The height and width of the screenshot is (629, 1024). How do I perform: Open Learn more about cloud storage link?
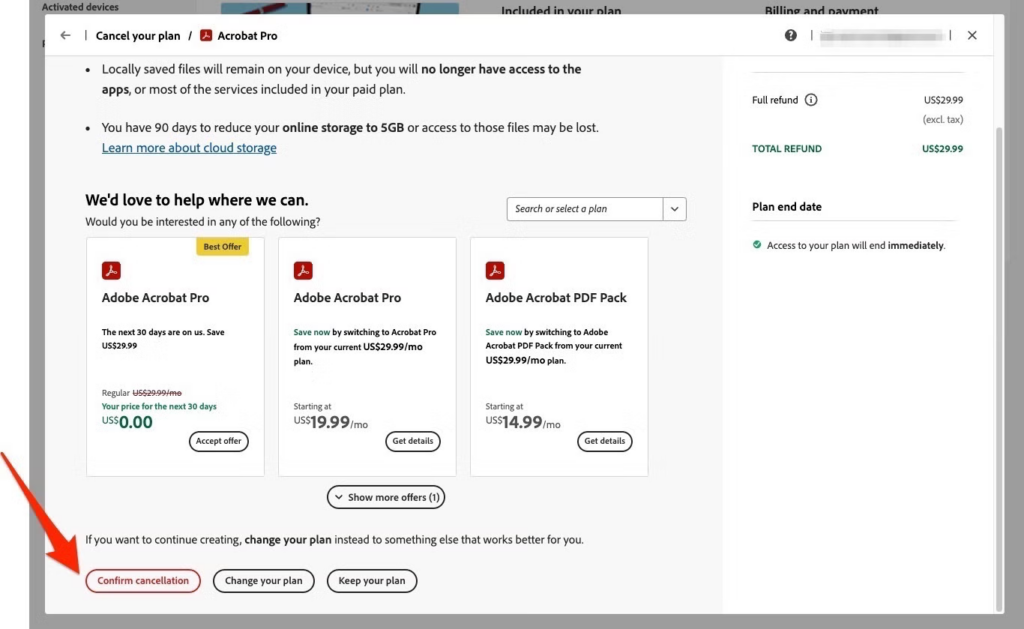189,148
